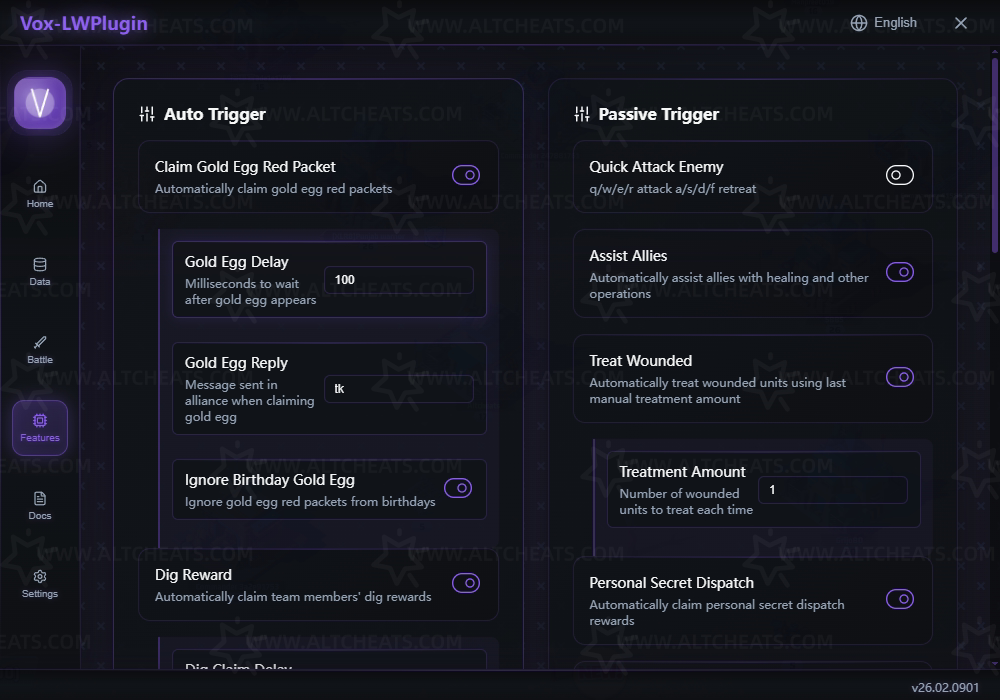Open the Settings gear icon

(40, 577)
